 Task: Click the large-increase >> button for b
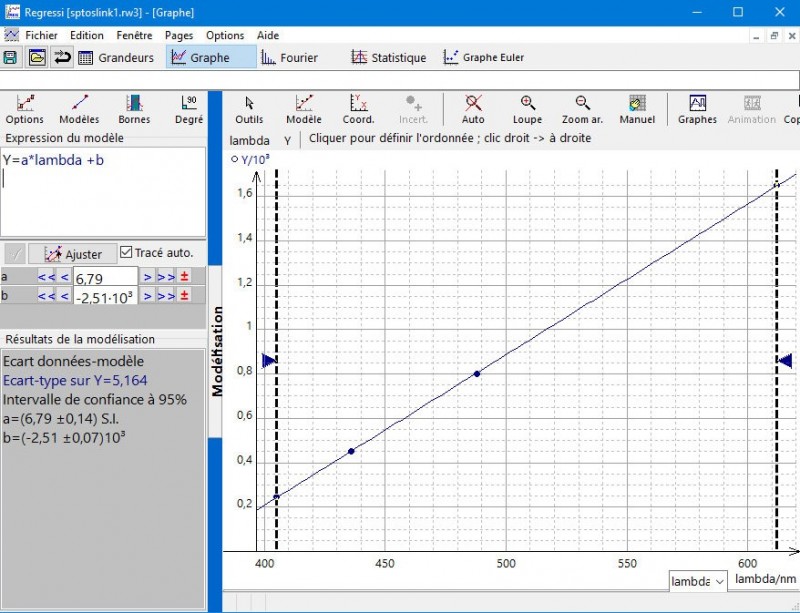pos(166,296)
